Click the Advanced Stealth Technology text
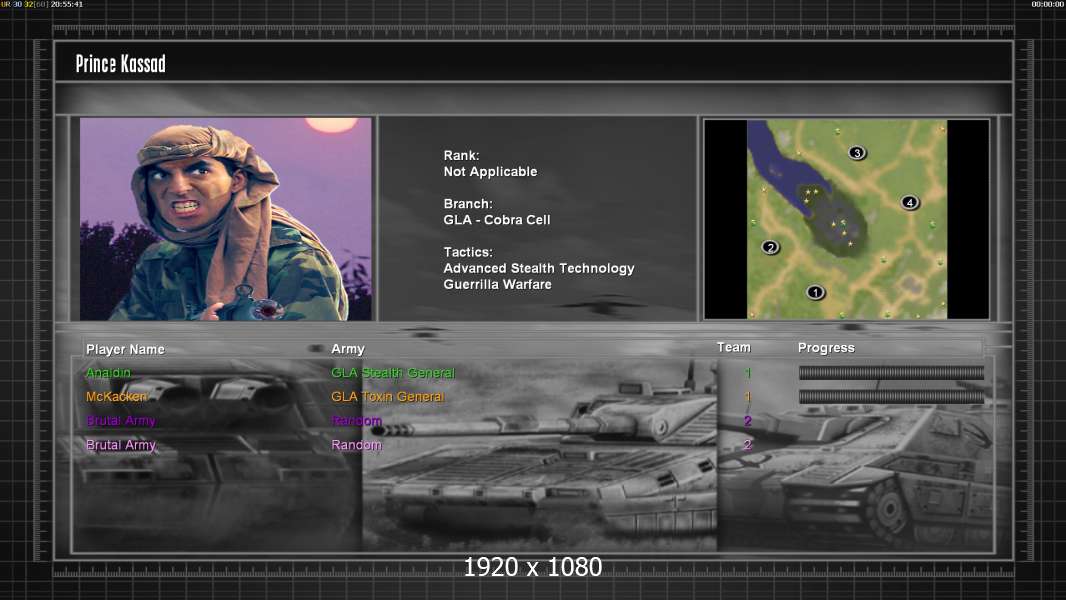Screen dimensions: 1066x600 pos(539,268)
